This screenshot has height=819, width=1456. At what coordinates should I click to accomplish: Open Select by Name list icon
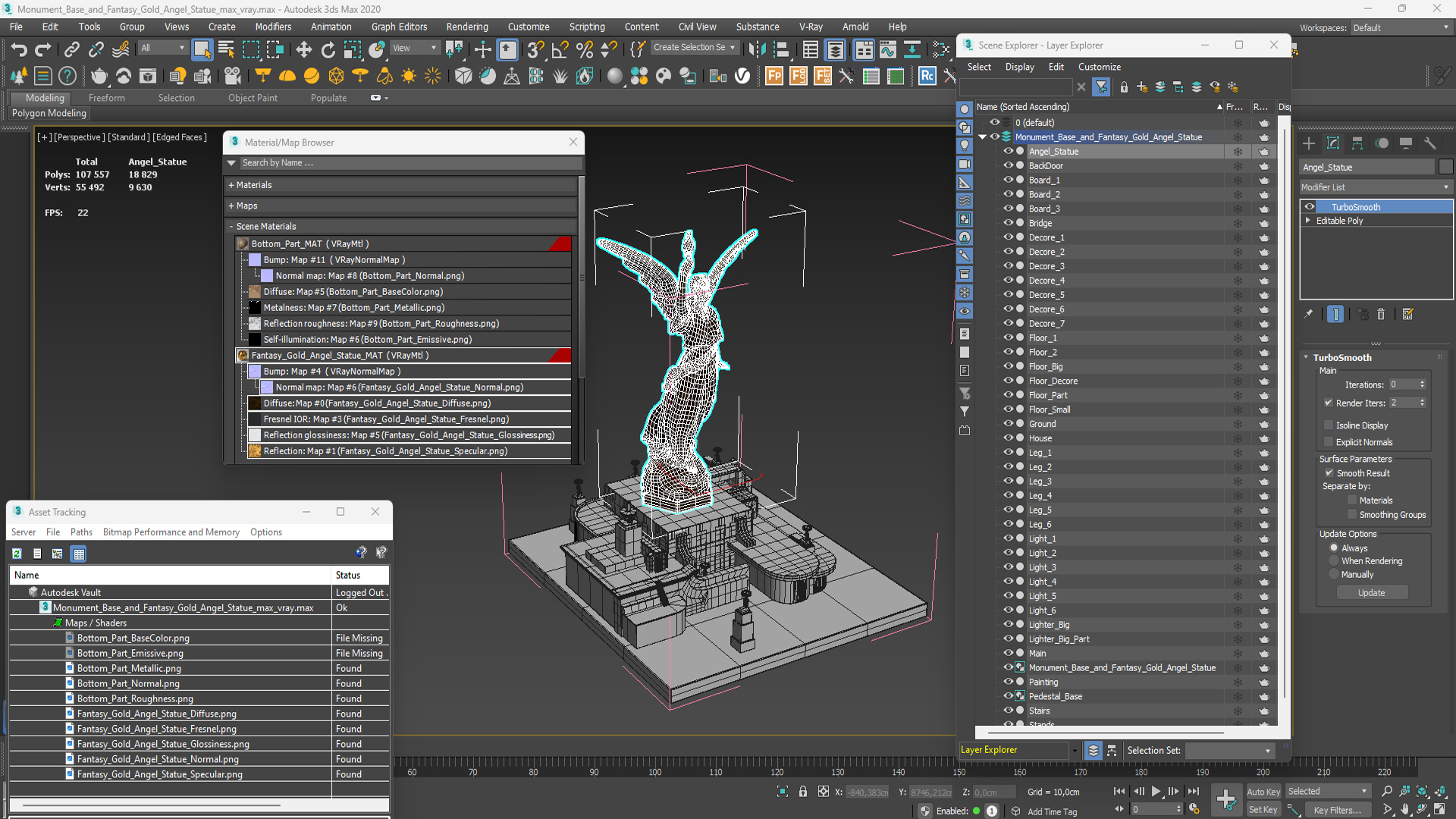click(226, 50)
